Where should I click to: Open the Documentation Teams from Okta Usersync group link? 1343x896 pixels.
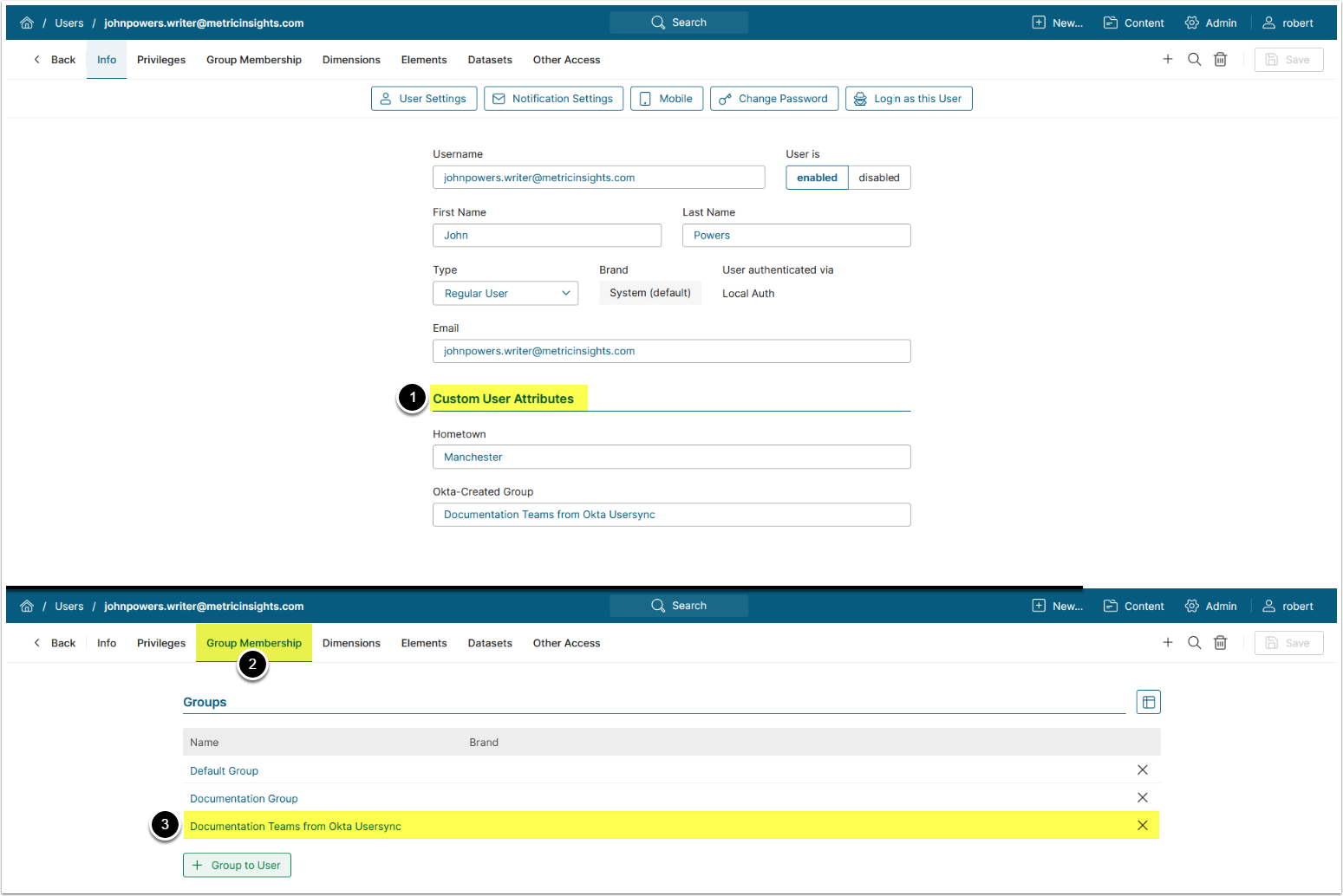(296, 827)
